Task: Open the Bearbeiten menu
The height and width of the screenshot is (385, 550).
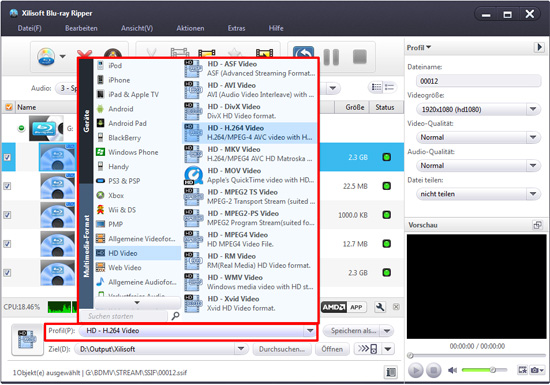Action: (81, 28)
